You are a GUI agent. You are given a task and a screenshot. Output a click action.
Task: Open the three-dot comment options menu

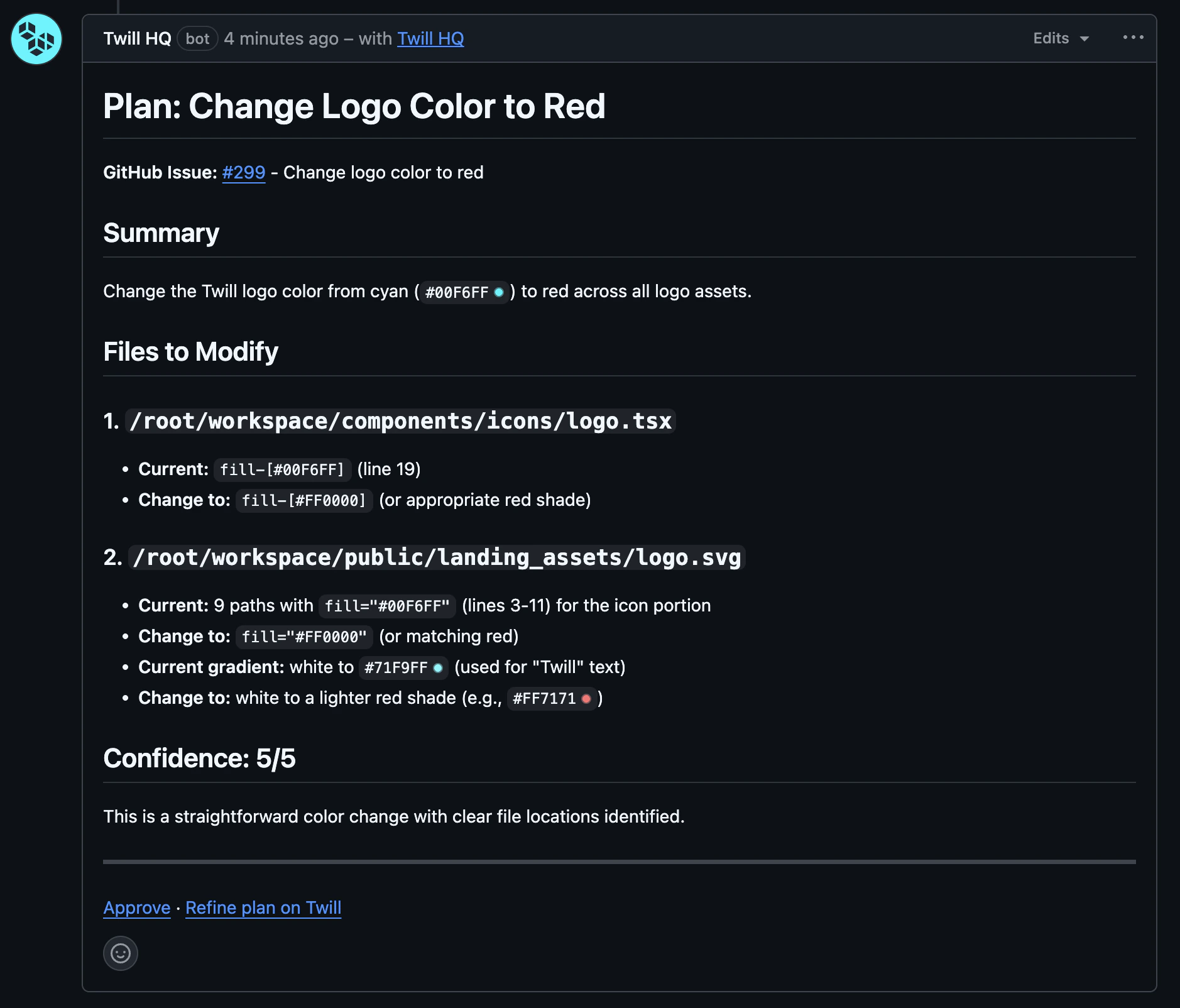coord(1133,38)
